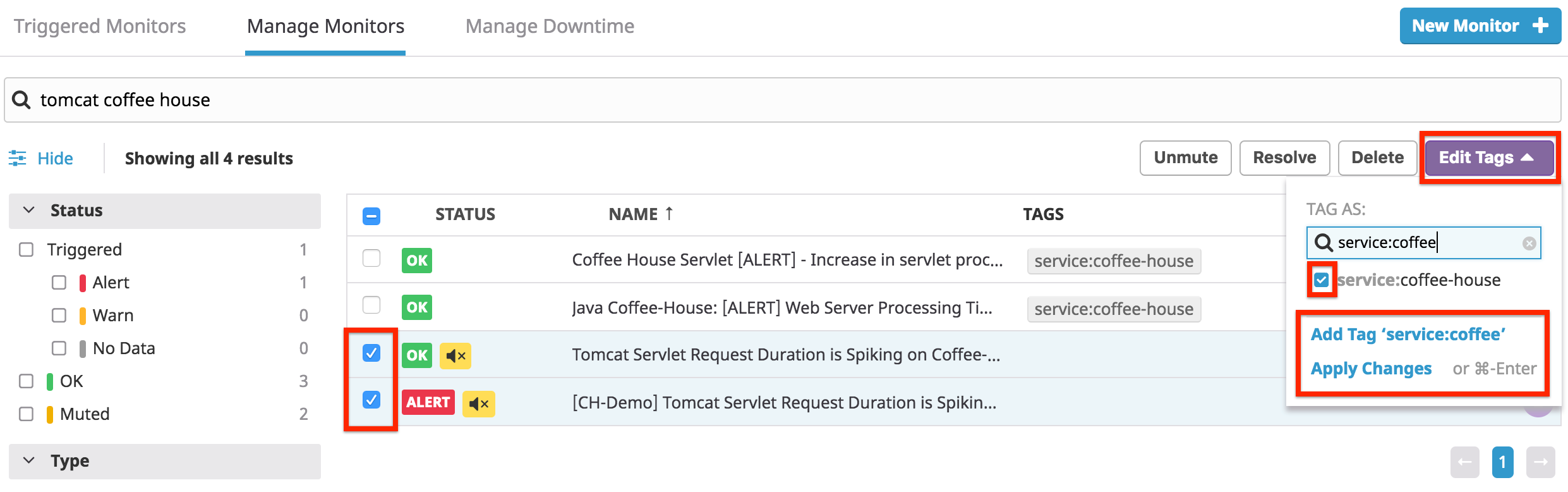Image resolution: width=1568 pixels, height=492 pixels.
Task: Open the Manage Downtime tab
Action: pos(550,27)
